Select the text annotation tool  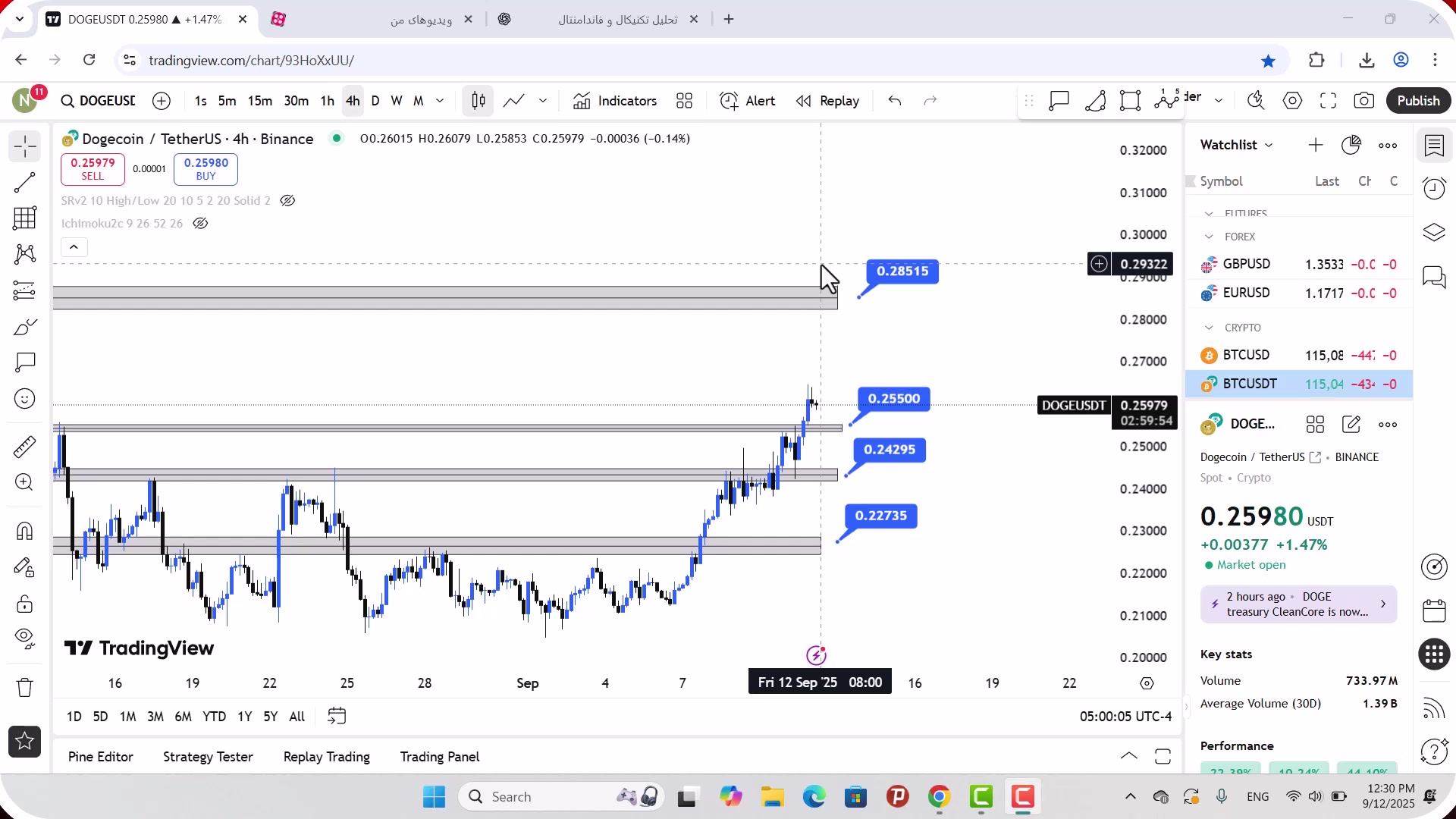tap(25, 362)
